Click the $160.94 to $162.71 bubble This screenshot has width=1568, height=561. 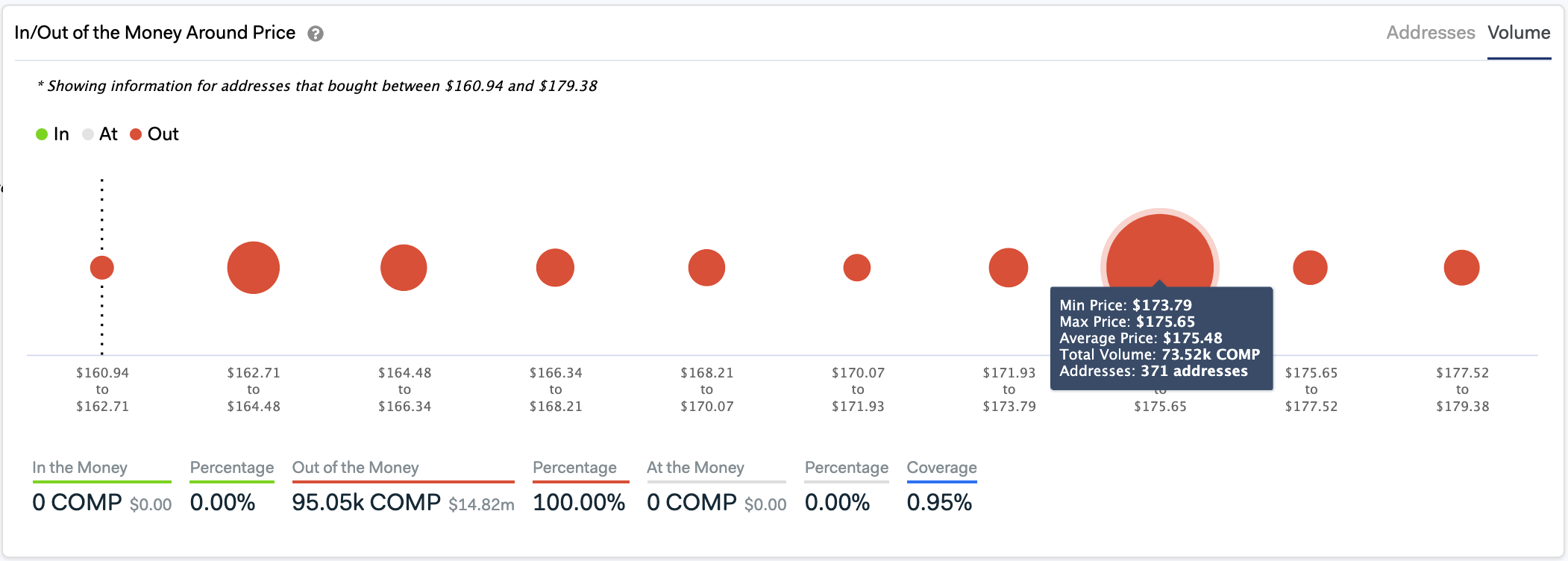pyautogui.click(x=102, y=267)
